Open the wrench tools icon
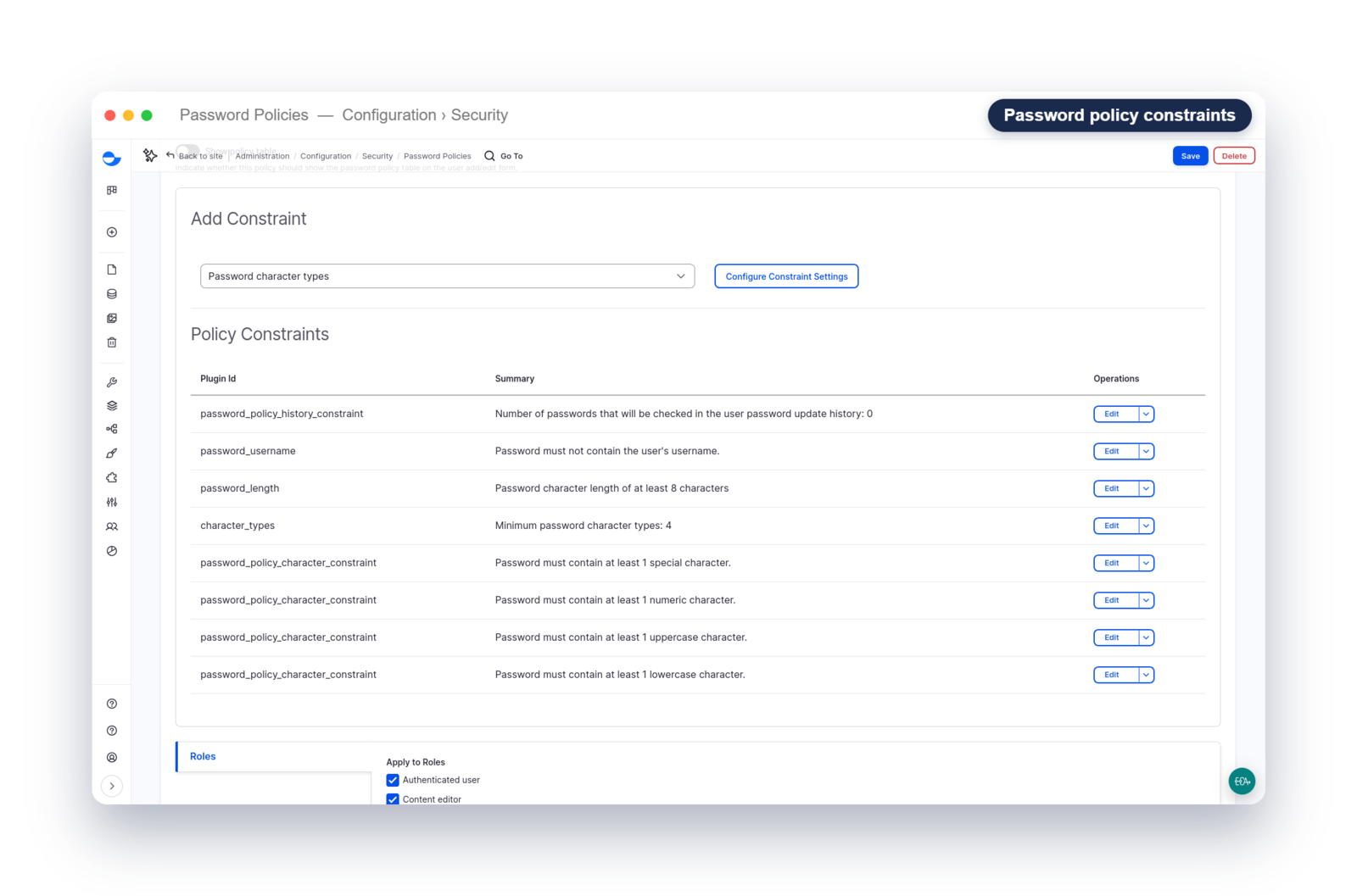Screen dimensions: 1357x896 [112, 382]
